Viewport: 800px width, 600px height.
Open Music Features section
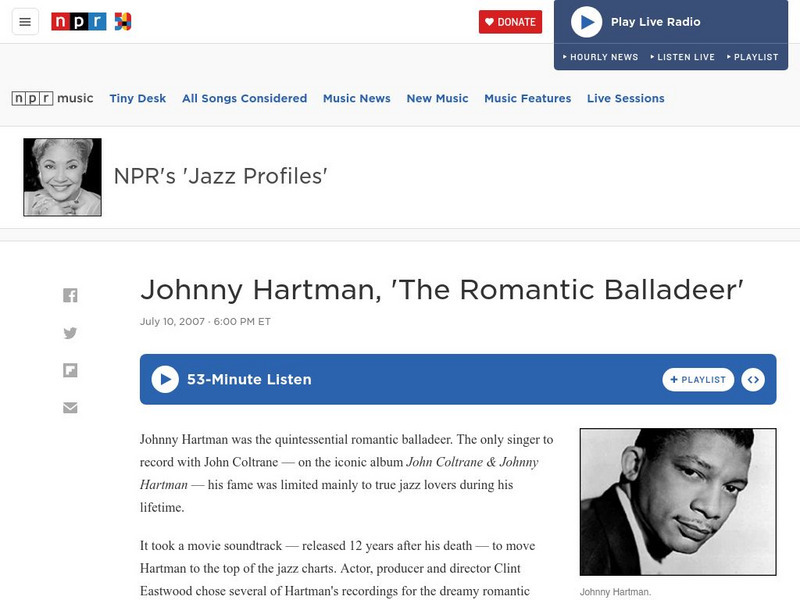(528, 98)
